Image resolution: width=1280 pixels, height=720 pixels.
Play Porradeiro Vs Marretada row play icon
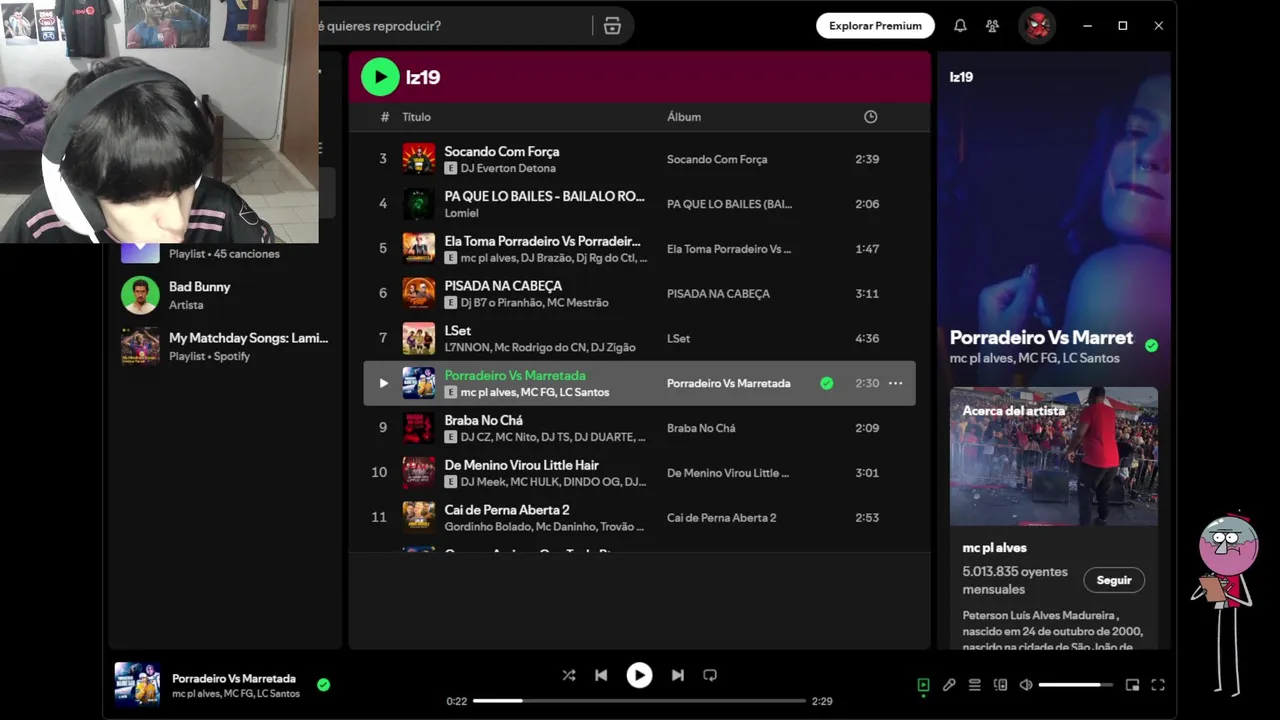coord(383,383)
